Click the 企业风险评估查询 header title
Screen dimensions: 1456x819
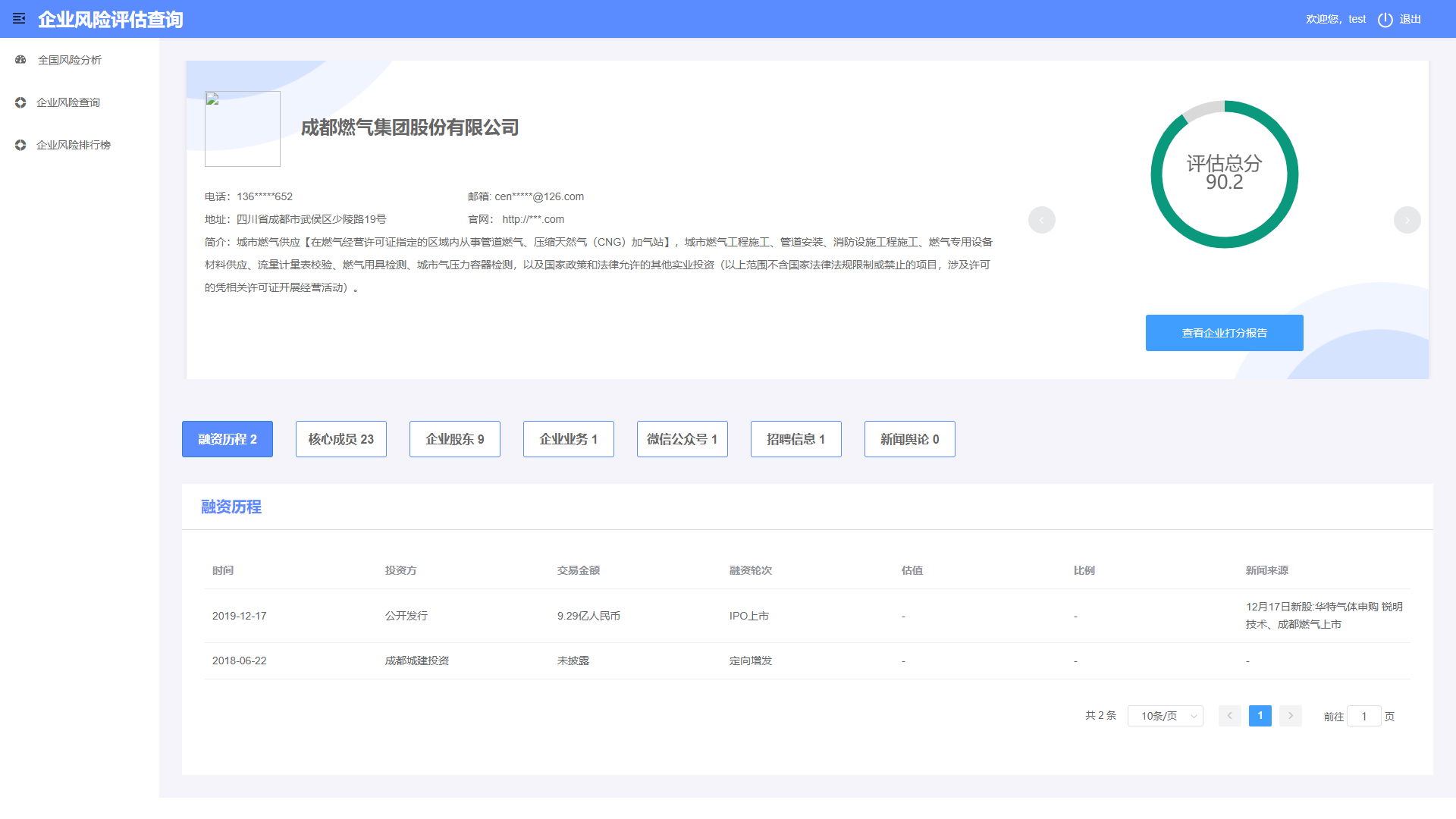pos(111,19)
